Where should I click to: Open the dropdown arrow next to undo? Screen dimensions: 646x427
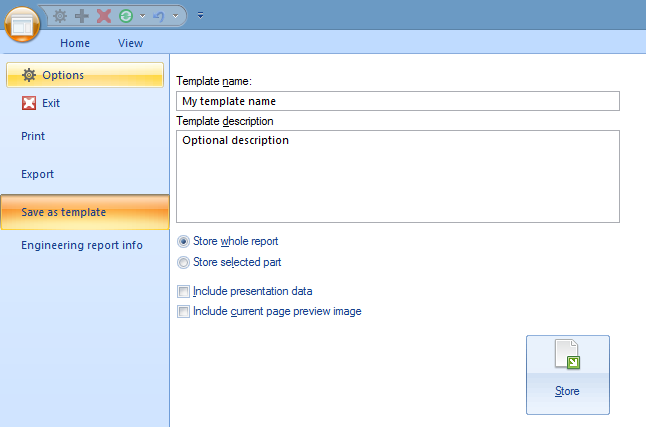[176, 16]
